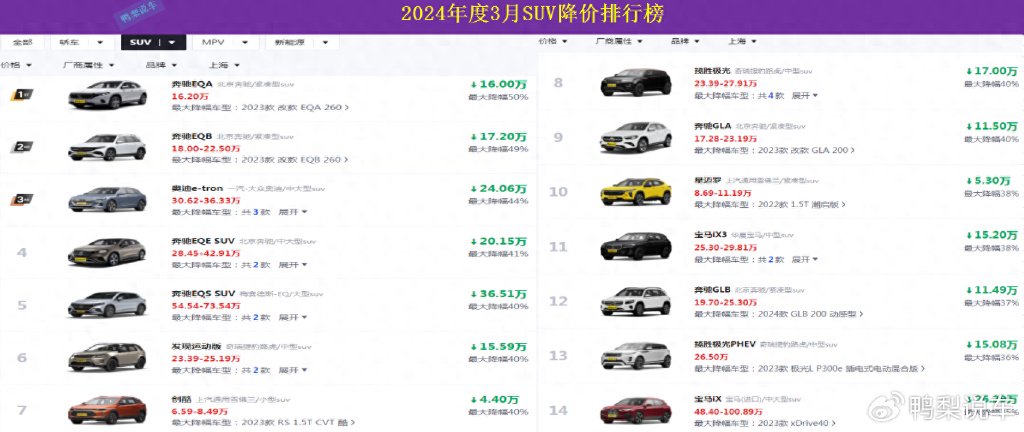
Task: Open the 奔驰EQA car thumbnail
Action: (x=107, y=95)
